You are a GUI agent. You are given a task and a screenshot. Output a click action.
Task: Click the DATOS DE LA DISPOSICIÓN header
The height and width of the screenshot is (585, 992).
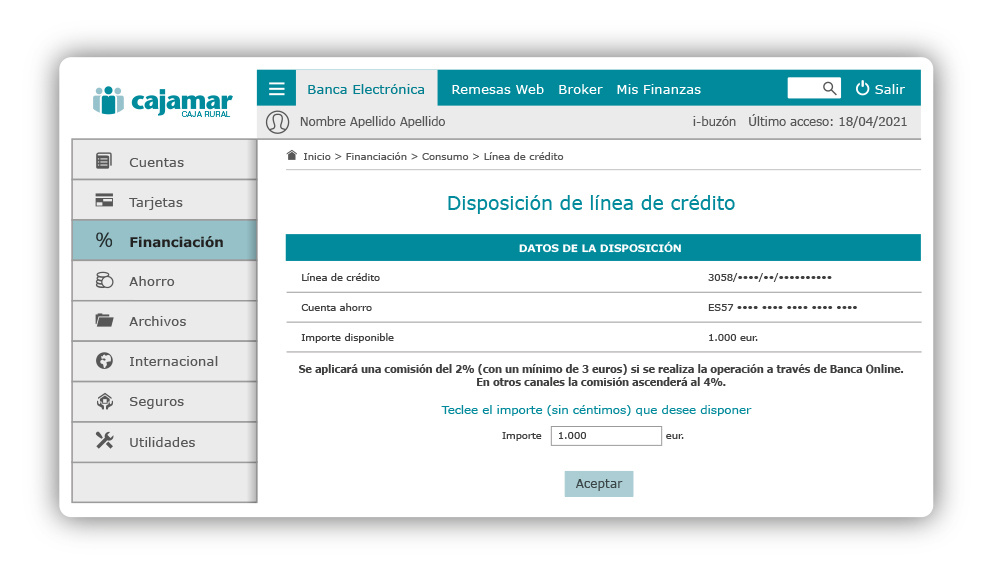tap(603, 248)
